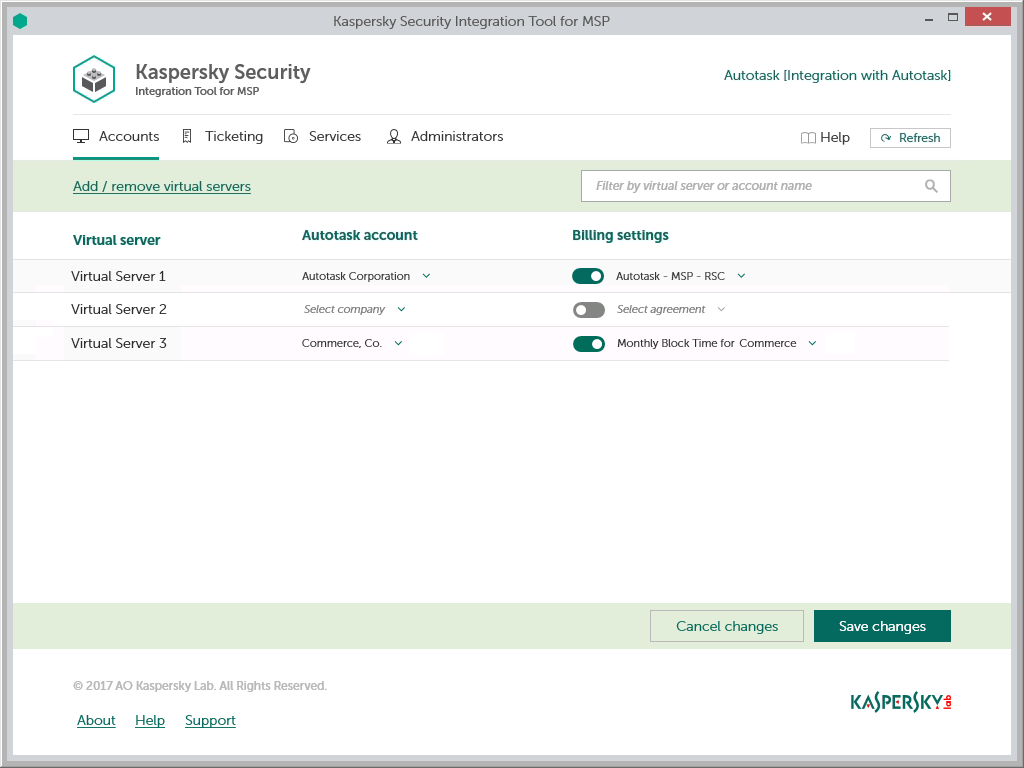Click the monitor icon beside Accounts

coord(82,137)
